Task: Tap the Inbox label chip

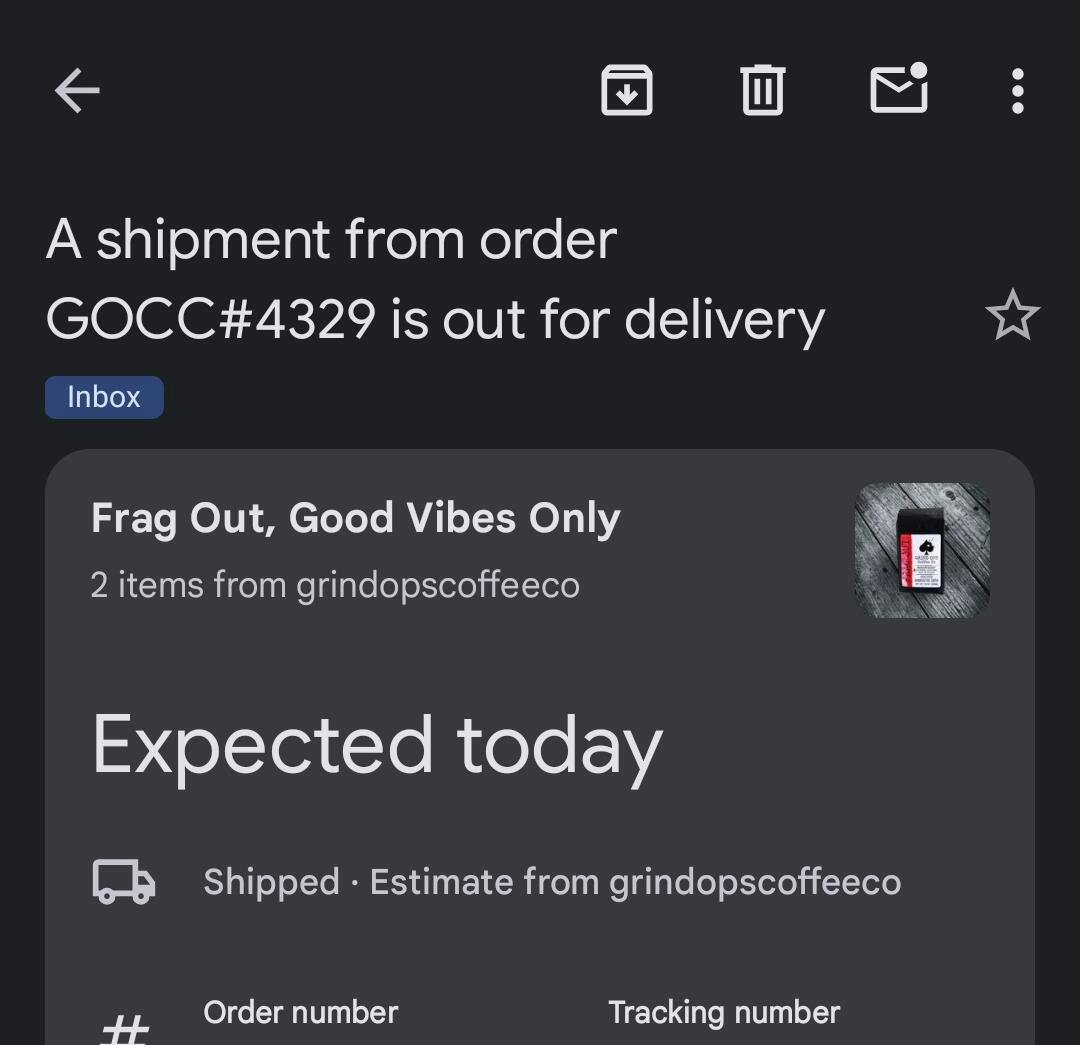Action: click(x=104, y=397)
